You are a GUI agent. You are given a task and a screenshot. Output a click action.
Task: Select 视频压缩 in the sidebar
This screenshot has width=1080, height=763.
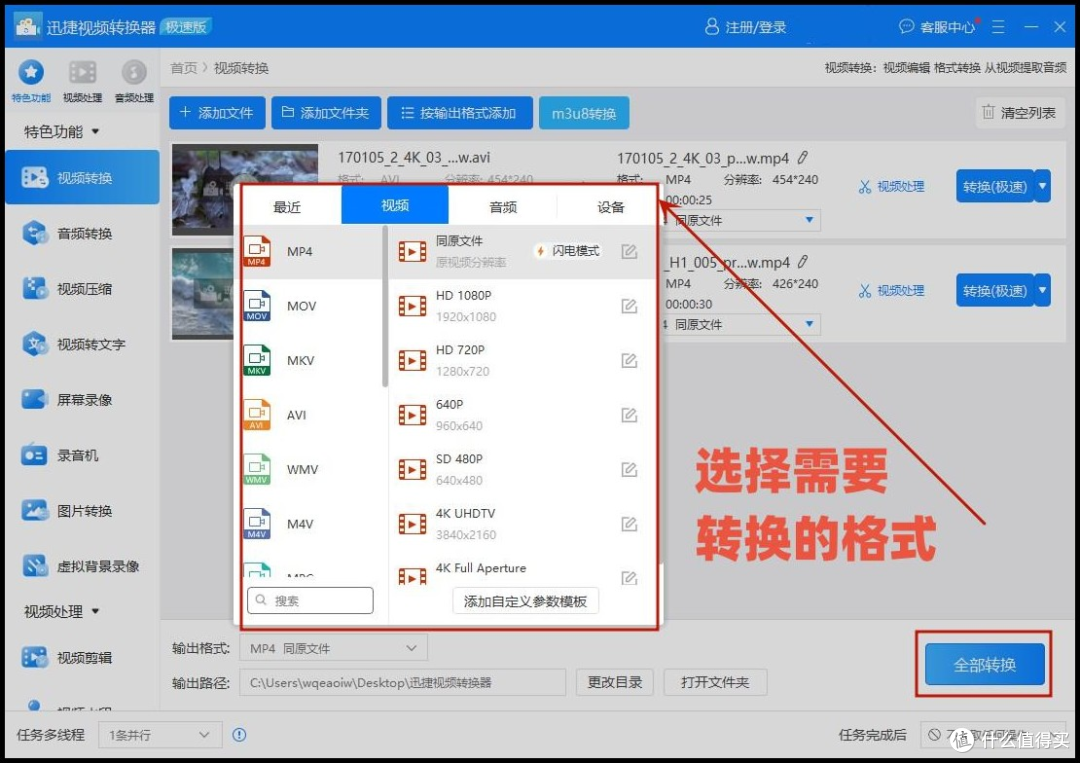(x=83, y=289)
